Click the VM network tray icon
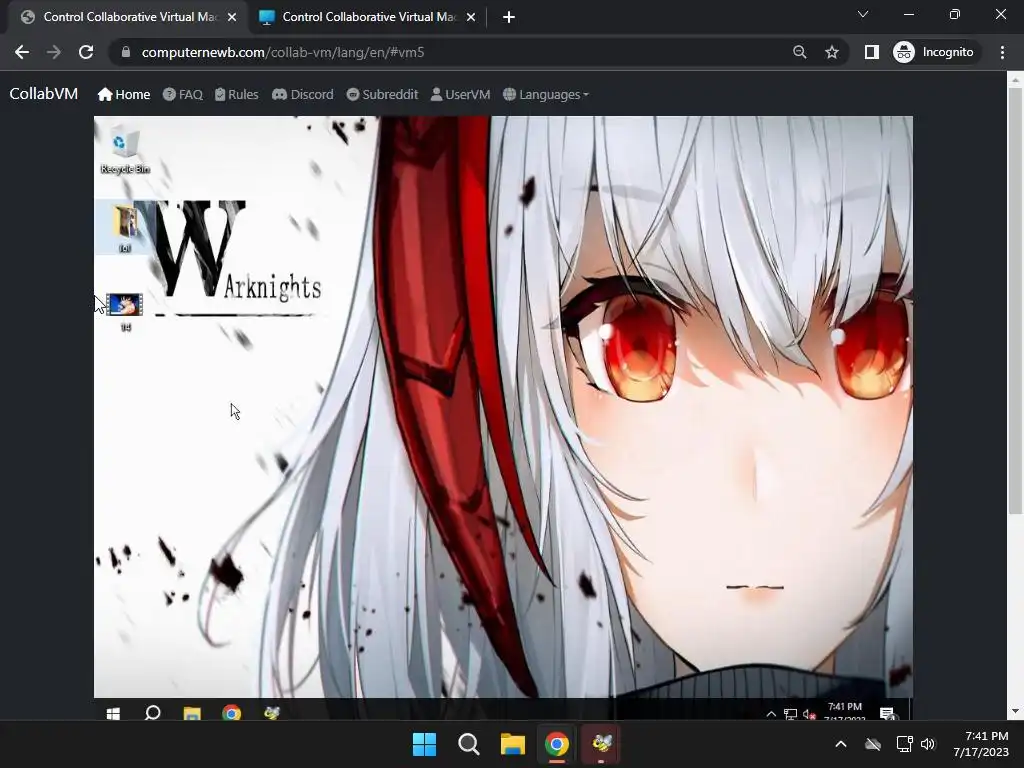Image resolution: width=1024 pixels, height=768 pixels. pos(790,714)
